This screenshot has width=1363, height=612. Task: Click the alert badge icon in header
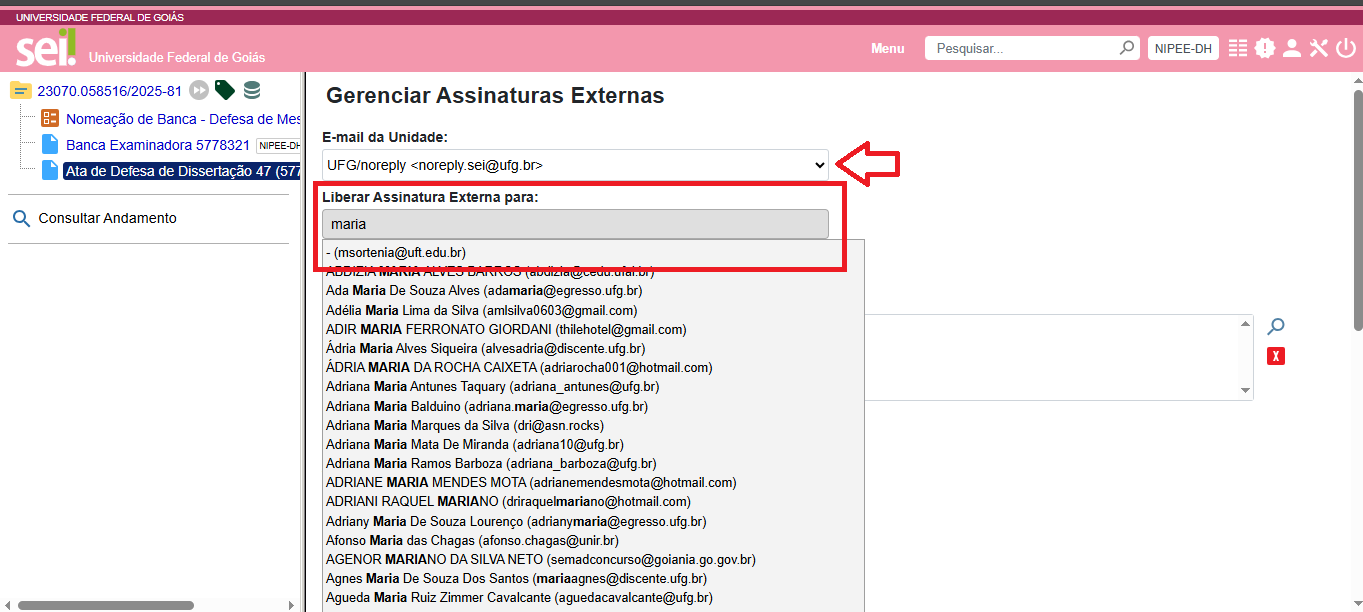(x=1265, y=48)
